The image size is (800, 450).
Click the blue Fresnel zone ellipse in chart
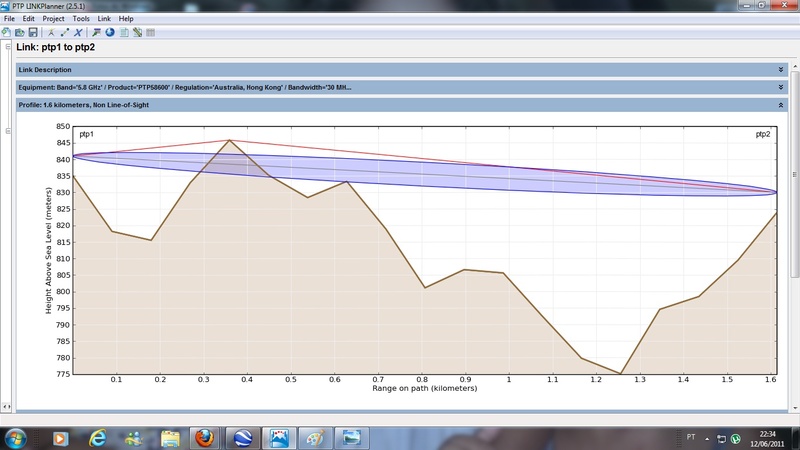pos(424,174)
